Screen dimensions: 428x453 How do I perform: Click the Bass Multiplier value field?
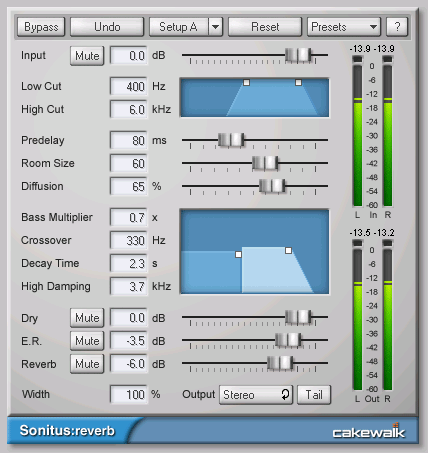(x=129, y=218)
